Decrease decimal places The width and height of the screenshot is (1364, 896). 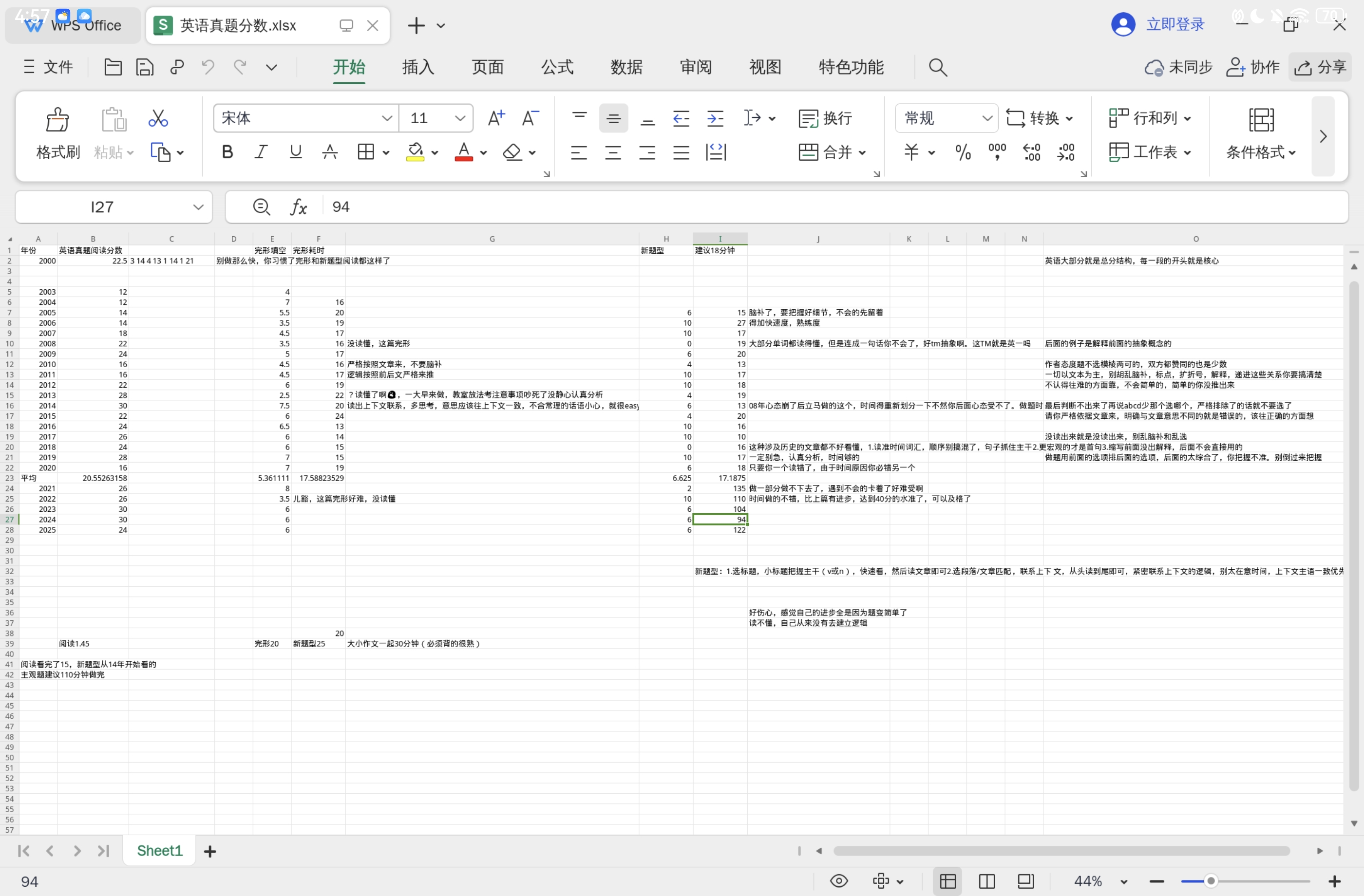(x=1066, y=152)
